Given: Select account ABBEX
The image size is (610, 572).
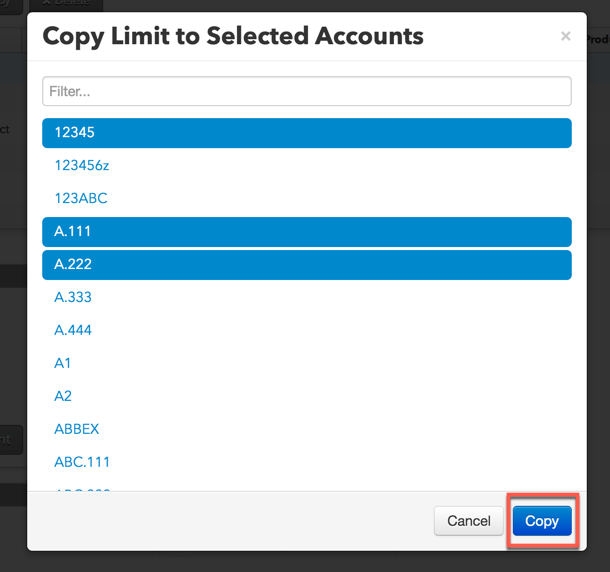Looking at the screenshot, I should pyautogui.click(x=307, y=429).
